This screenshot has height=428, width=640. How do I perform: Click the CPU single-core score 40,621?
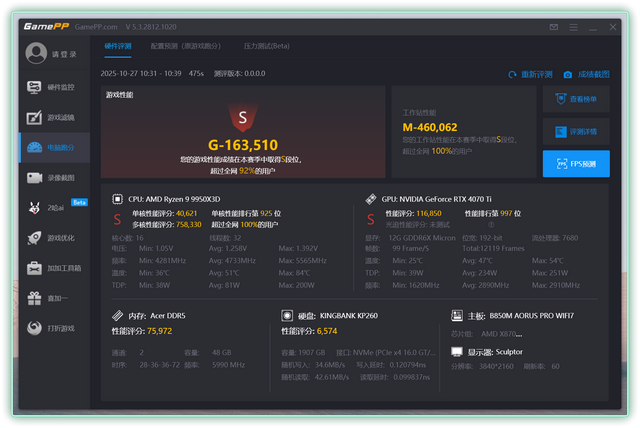(187, 213)
